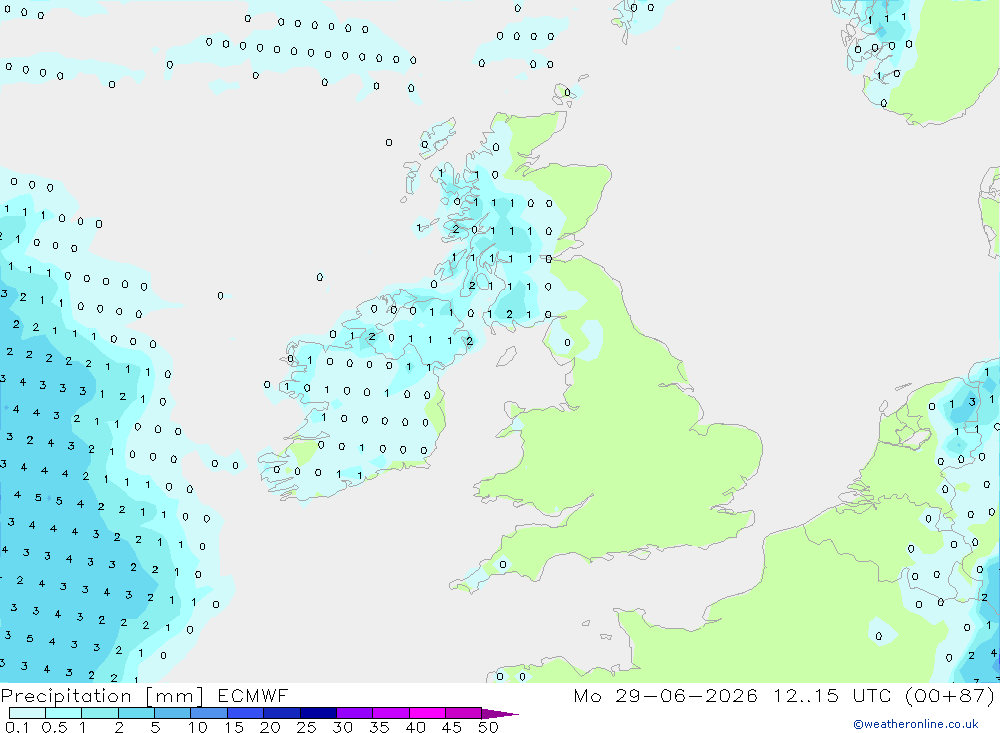Click legend scale label '50'
1000x733 pixels.
pyautogui.click(x=488, y=727)
